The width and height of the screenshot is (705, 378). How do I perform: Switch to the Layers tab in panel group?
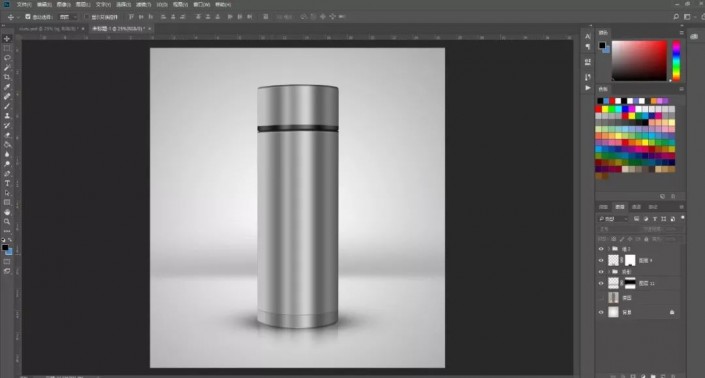pos(620,207)
